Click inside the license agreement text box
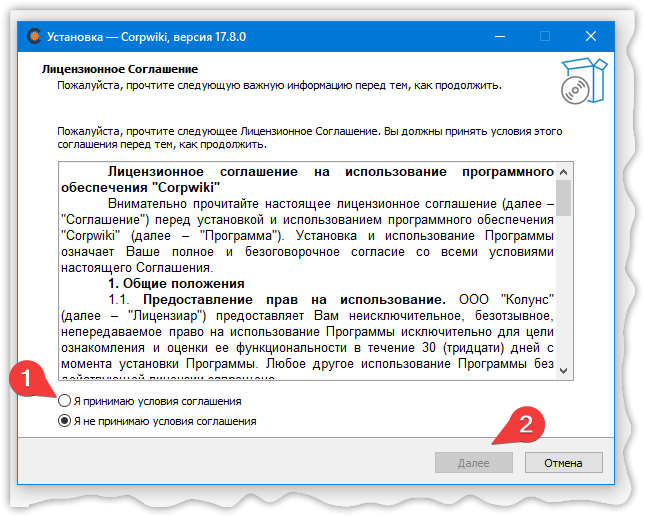645x517 pixels. [300, 260]
